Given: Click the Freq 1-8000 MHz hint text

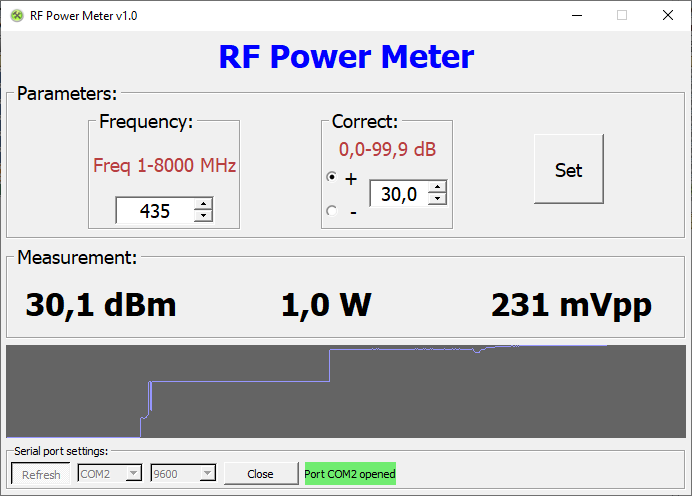Looking at the screenshot, I should tap(165, 166).
